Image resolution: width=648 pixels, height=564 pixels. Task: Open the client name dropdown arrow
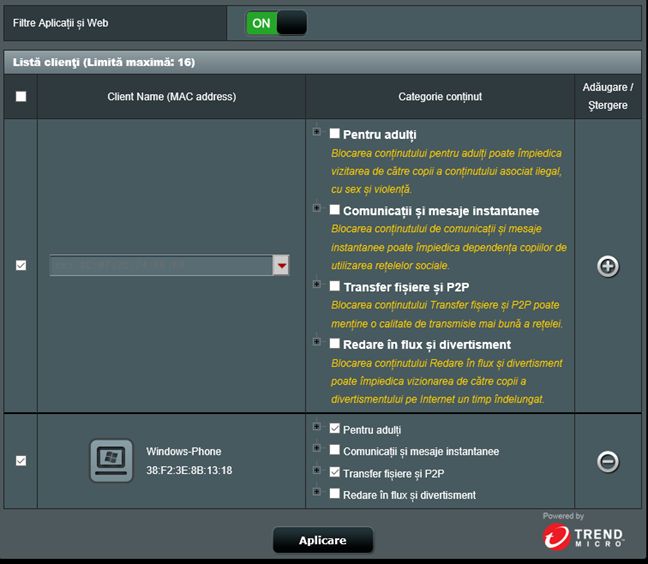tap(281, 265)
